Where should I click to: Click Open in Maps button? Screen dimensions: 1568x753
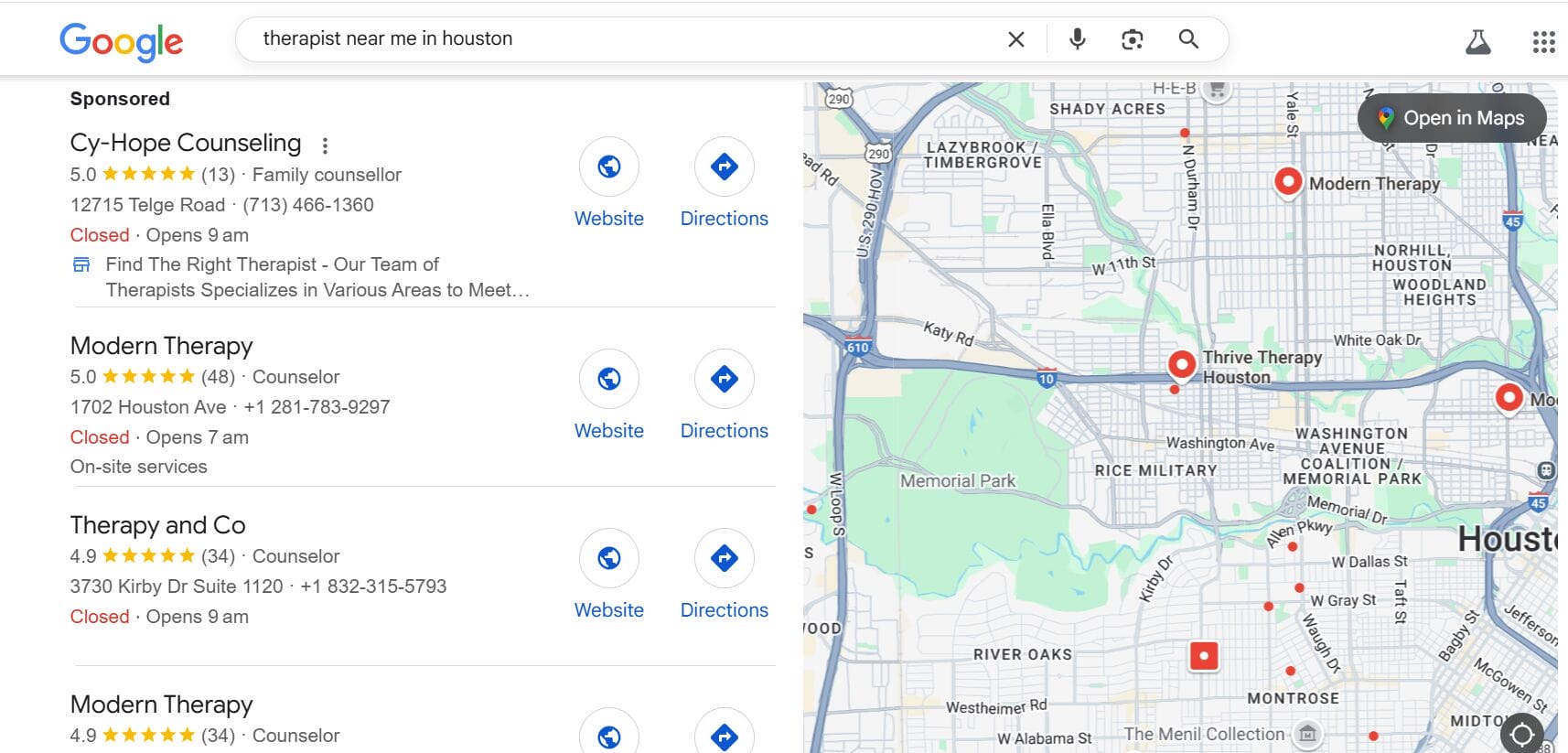[1452, 118]
